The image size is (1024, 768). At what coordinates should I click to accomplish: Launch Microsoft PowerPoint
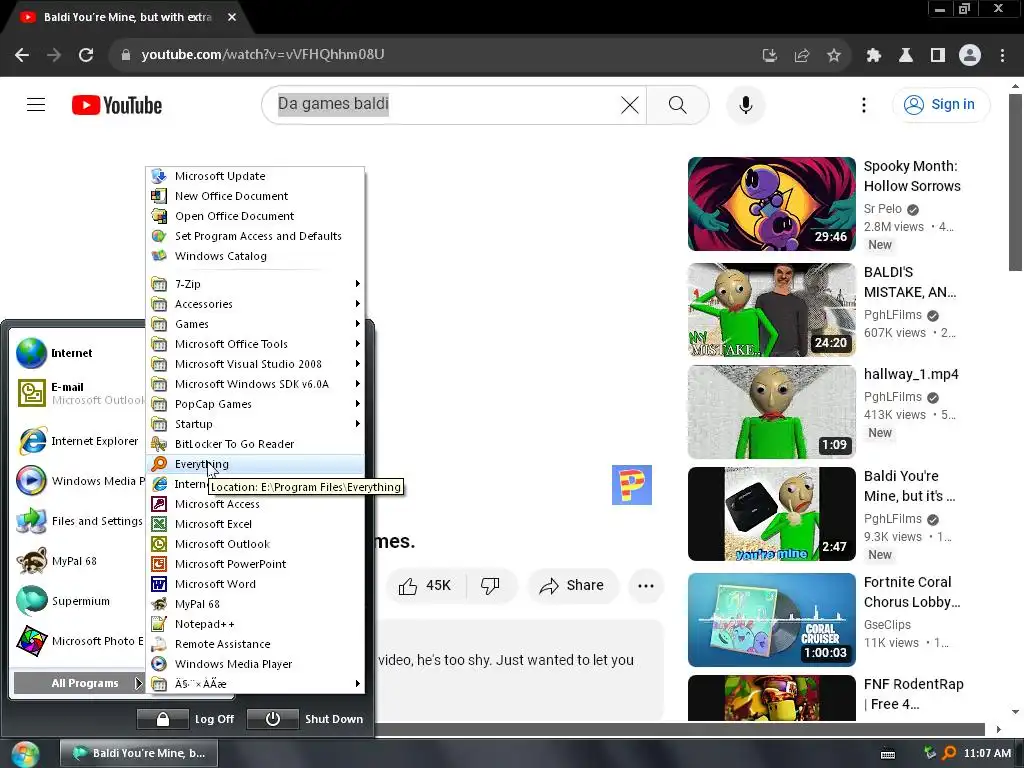click(255, 564)
